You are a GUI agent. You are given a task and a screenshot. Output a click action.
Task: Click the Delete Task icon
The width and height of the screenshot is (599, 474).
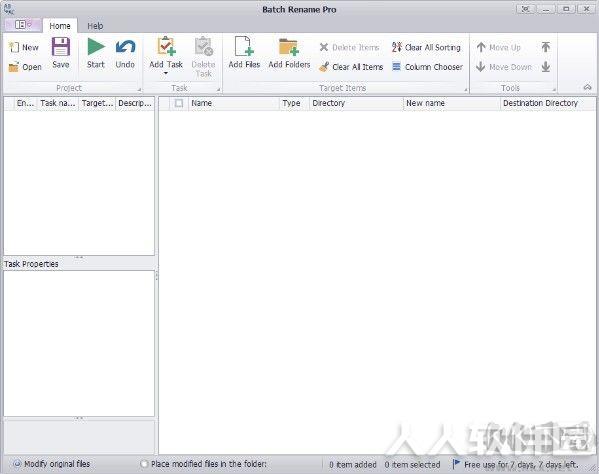[x=204, y=46]
